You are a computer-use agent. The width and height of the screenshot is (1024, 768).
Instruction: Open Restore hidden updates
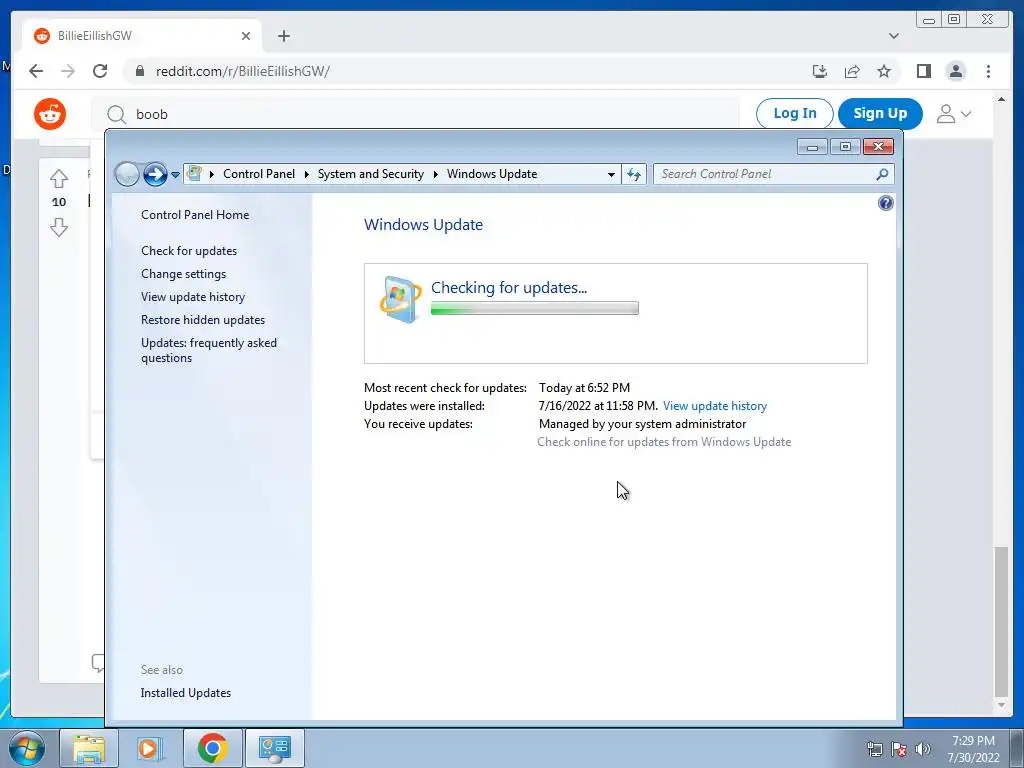pyautogui.click(x=202, y=319)
